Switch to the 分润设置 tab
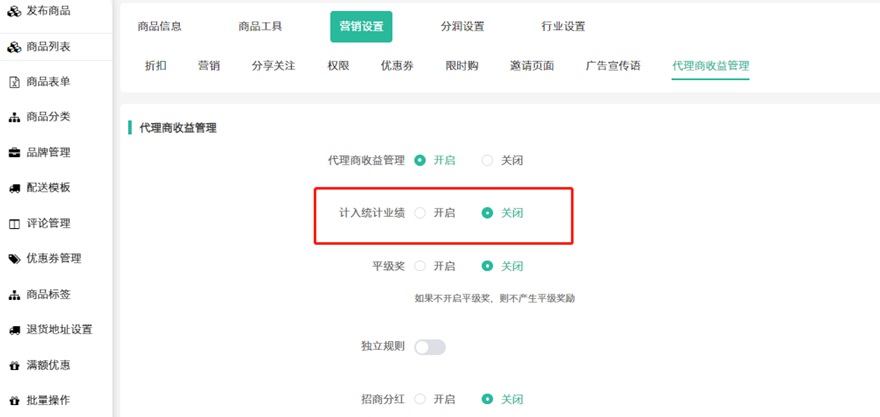 (462, 27)
